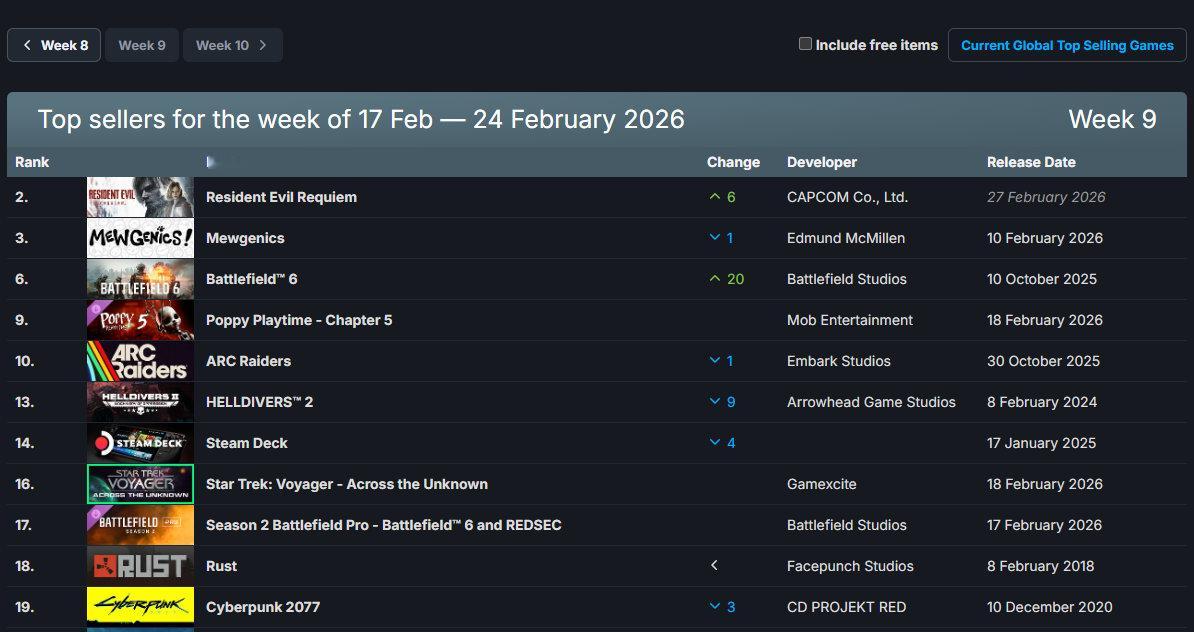Viewport: 1194px width, 632px height.
Task: Click the Embark Studios developer name
Action: pyautogui.click(x=838, y=361)
